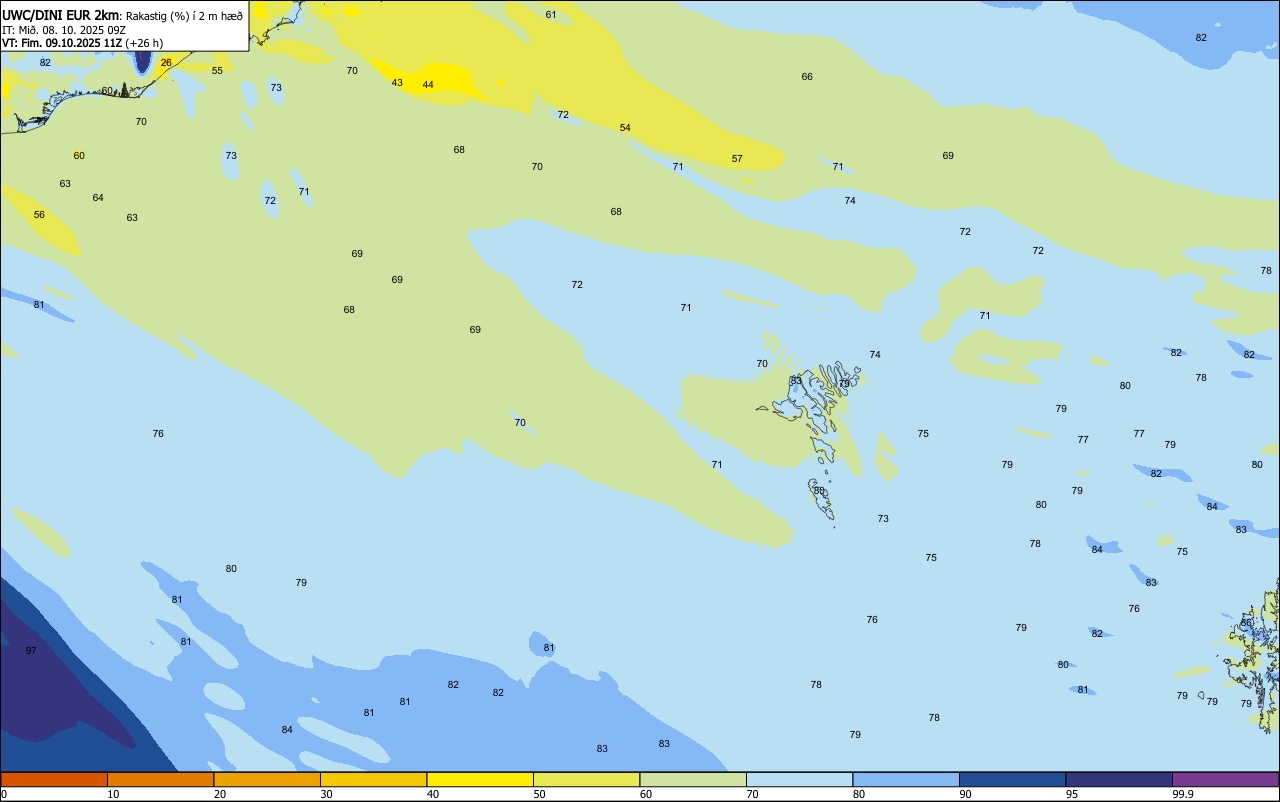Click the '30' legend tick label
The image size is (1280, 802).
pos(327,794)
